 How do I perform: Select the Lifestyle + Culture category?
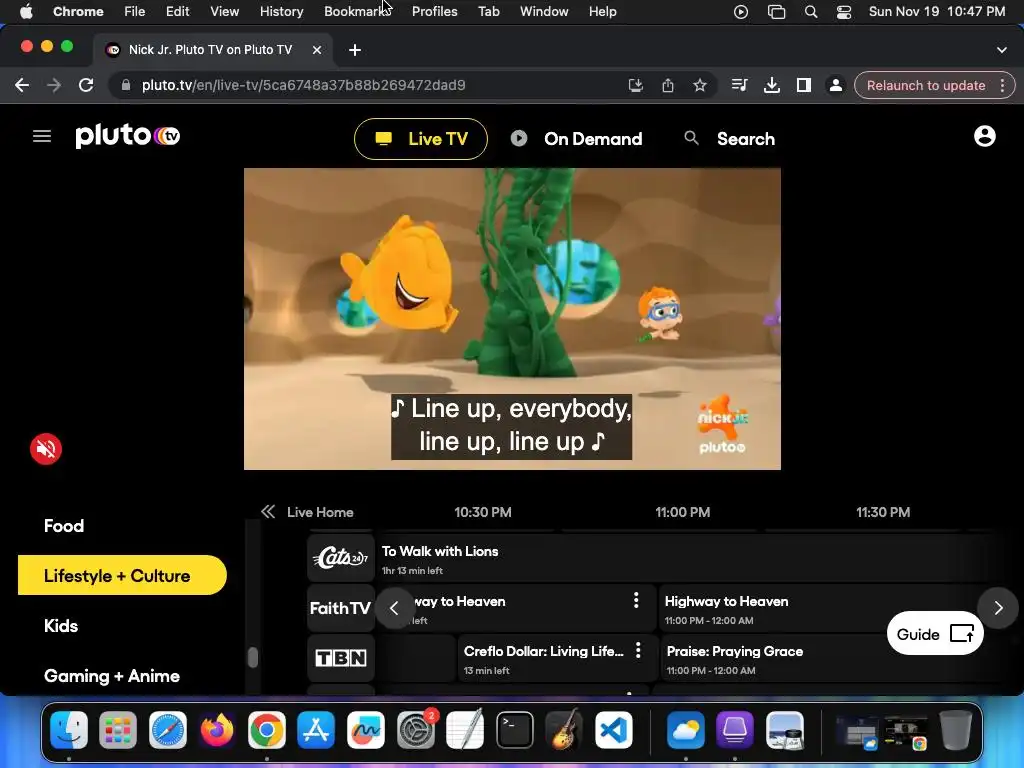122,575
